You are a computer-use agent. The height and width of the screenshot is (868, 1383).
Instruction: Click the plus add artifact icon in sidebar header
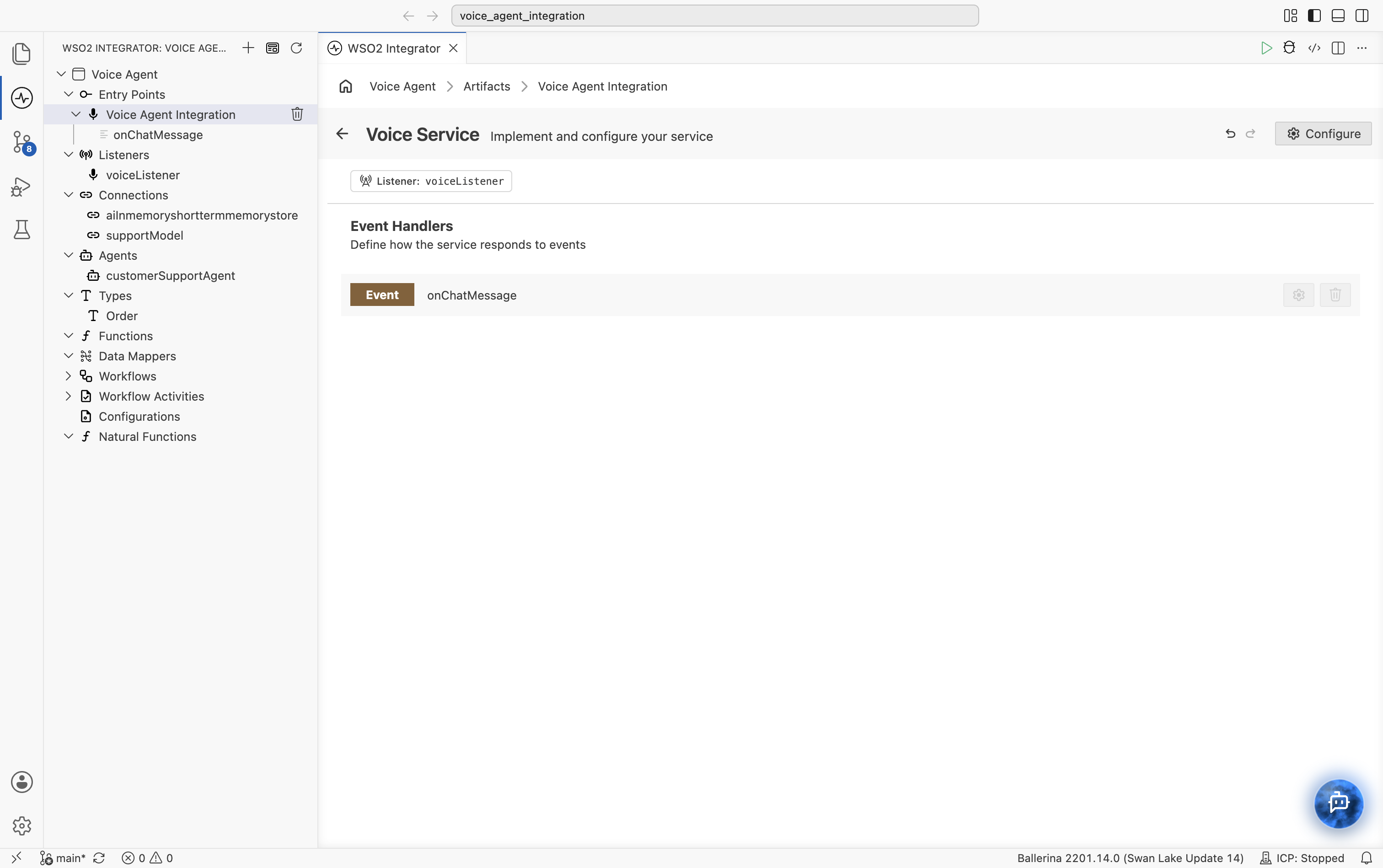coord(248,48)
